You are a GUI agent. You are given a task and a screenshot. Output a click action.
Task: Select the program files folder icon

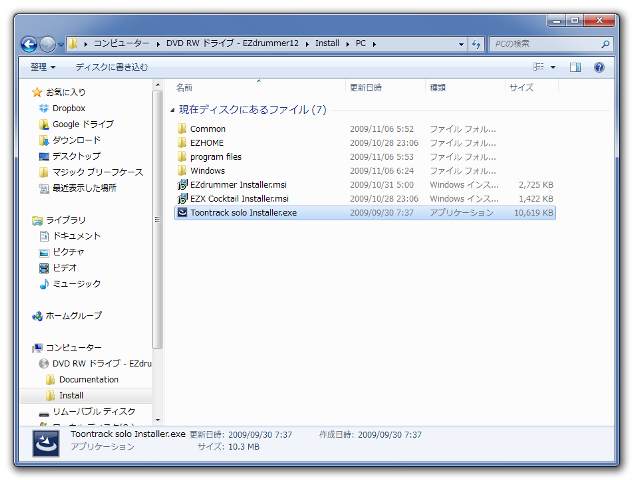(182, 157)
